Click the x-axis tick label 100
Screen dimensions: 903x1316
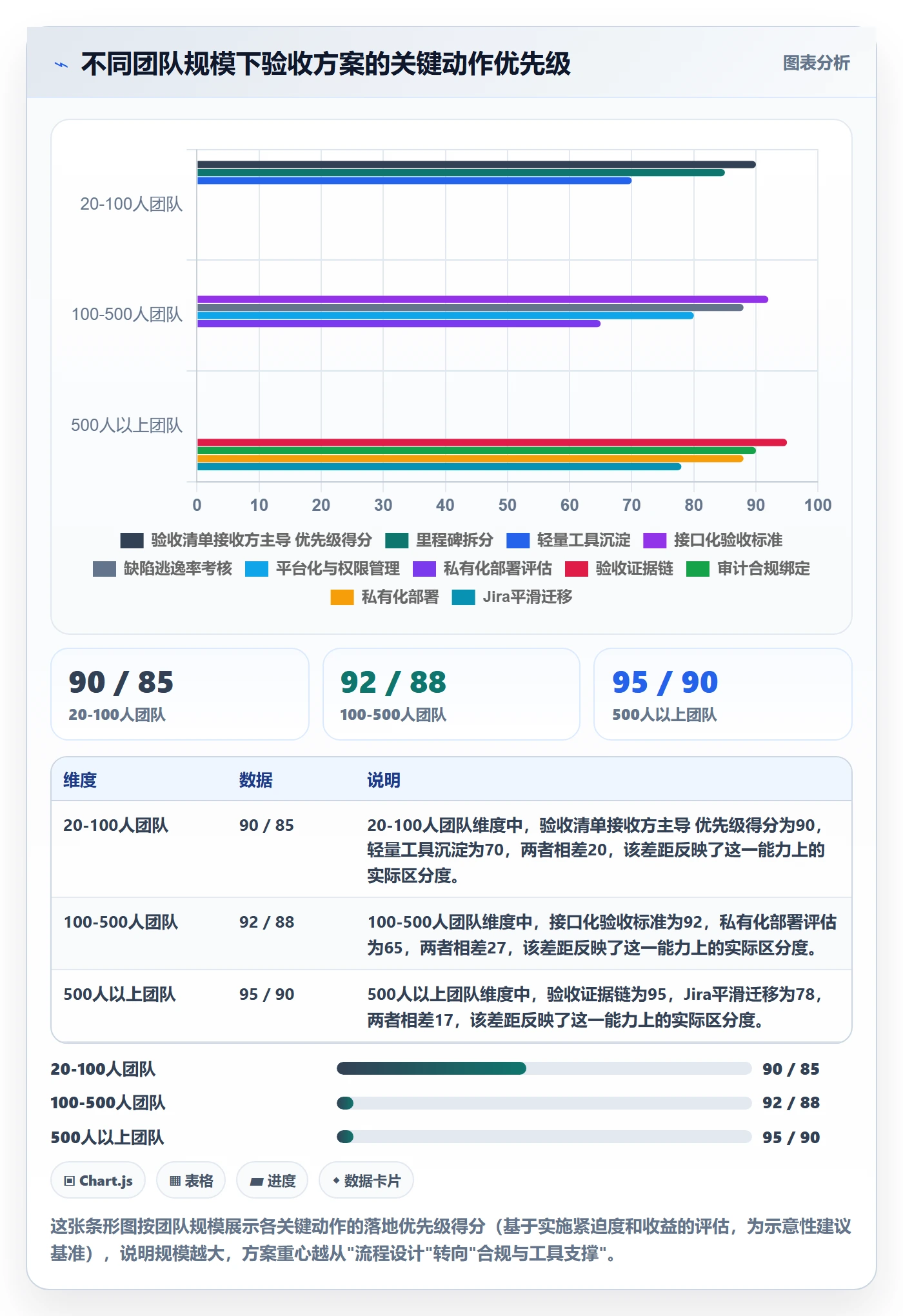(x=818, y=505)
